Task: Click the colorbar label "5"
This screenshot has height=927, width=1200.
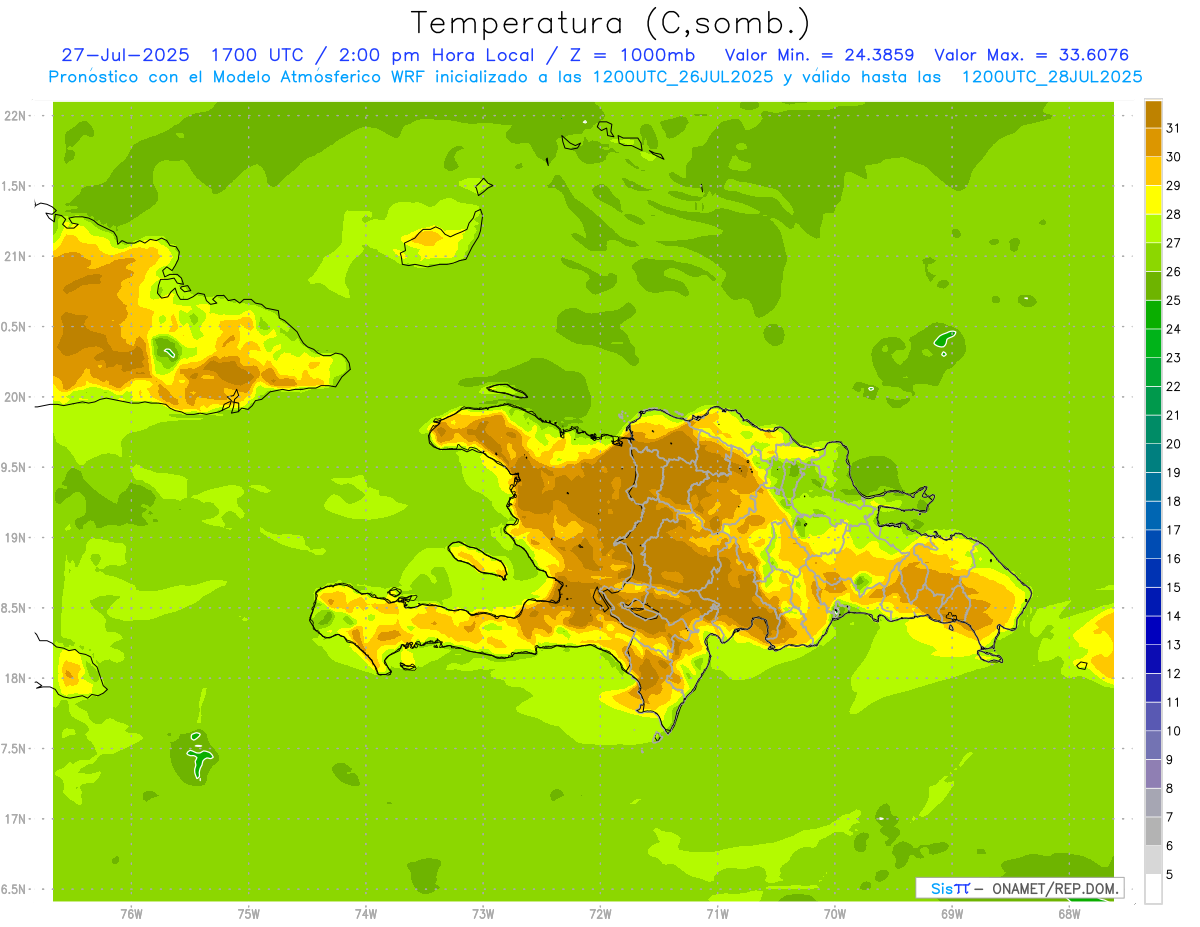Action: [x=1170, y=875]
